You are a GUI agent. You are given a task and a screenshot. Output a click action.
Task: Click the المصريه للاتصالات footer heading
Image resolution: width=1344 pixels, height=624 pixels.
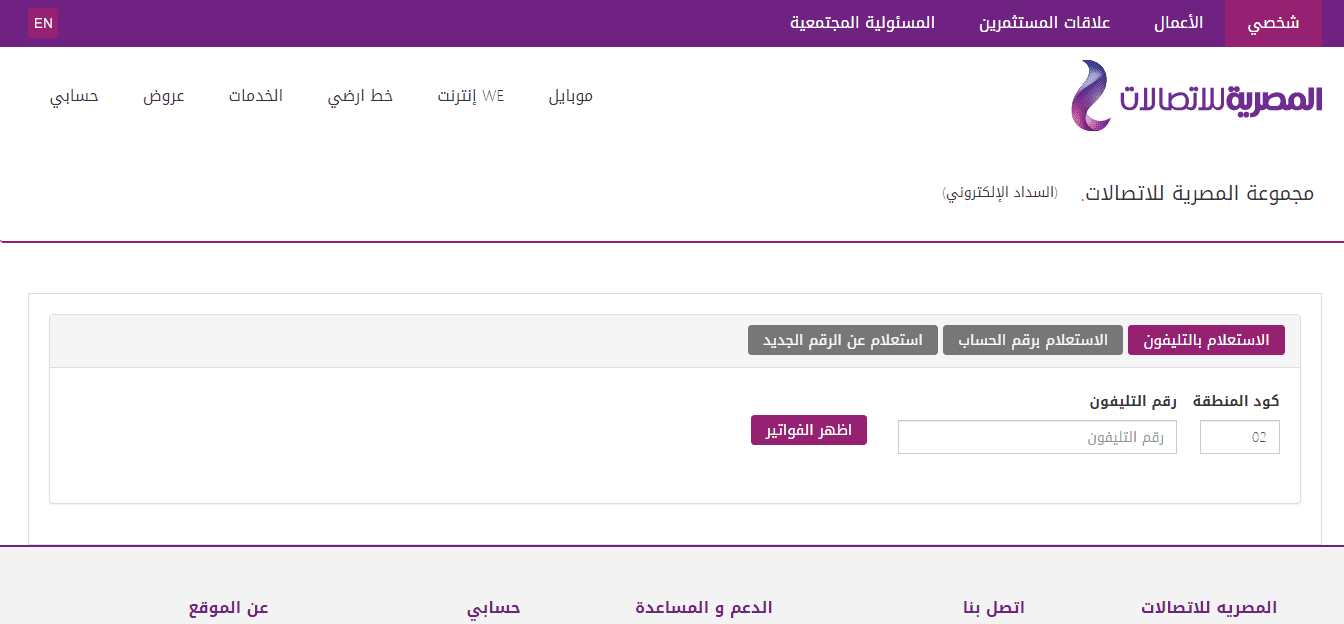click(x=1209, y=607)
